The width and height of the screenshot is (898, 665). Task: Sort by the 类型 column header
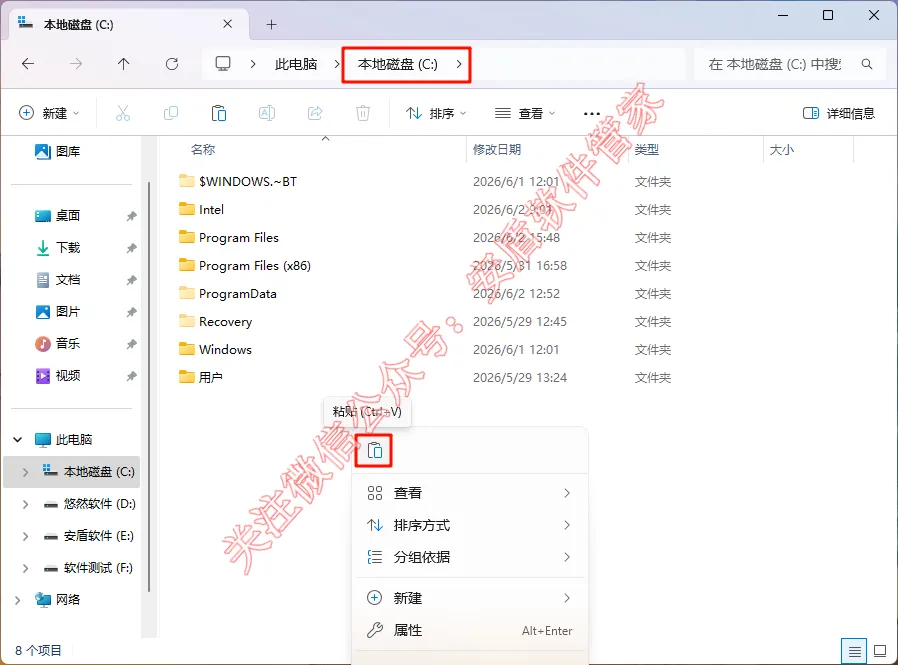[x=647, y=149]
